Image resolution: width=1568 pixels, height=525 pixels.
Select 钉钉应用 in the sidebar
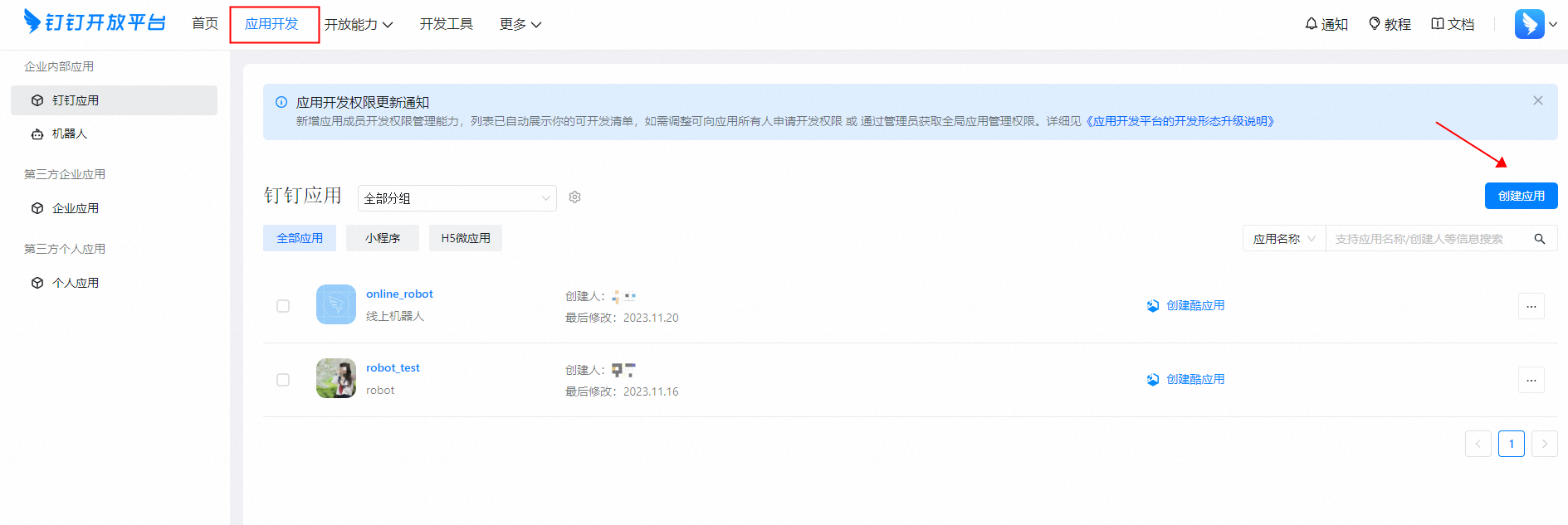(114, 100)
